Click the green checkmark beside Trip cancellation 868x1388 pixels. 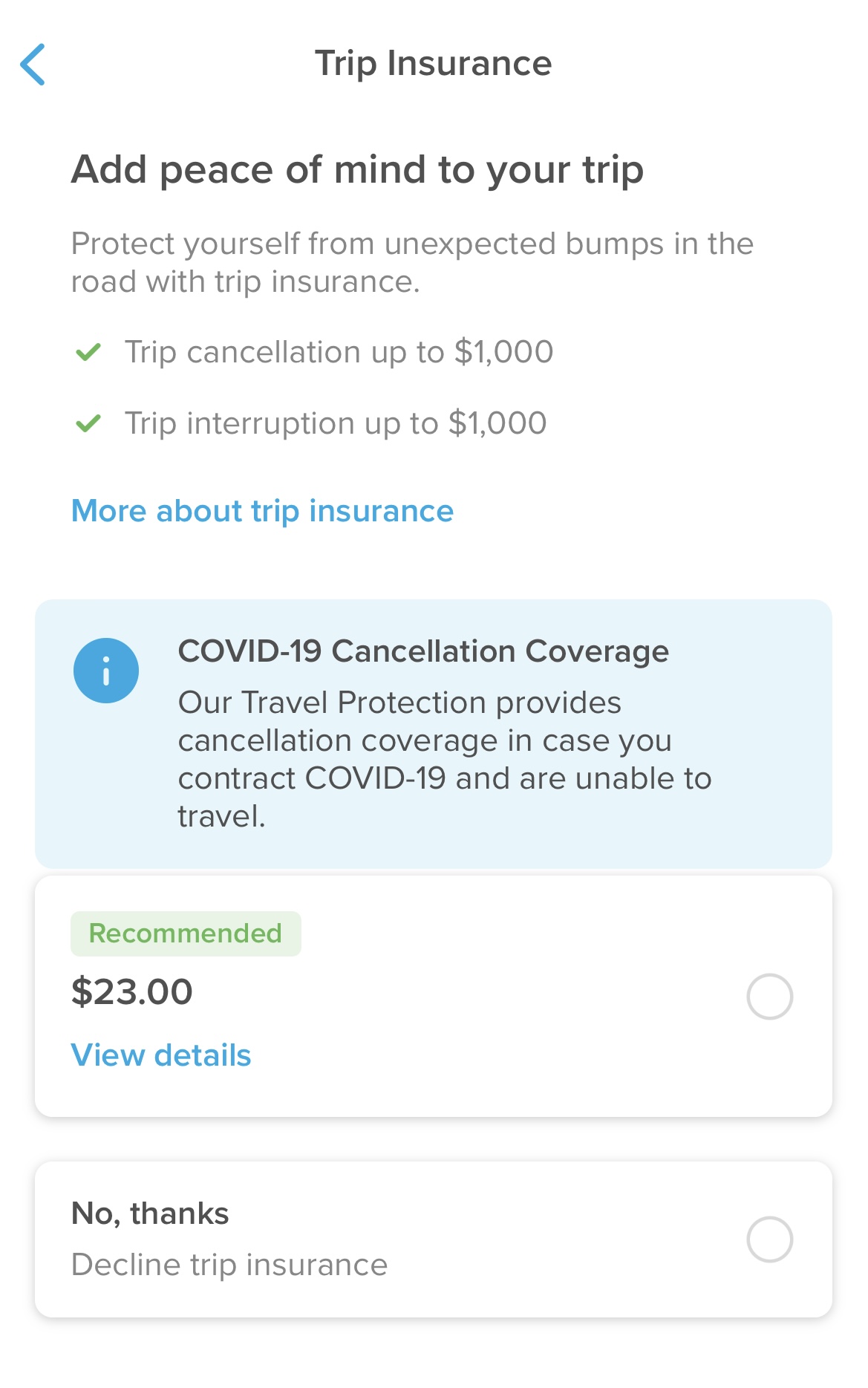[x=88, y=352]
